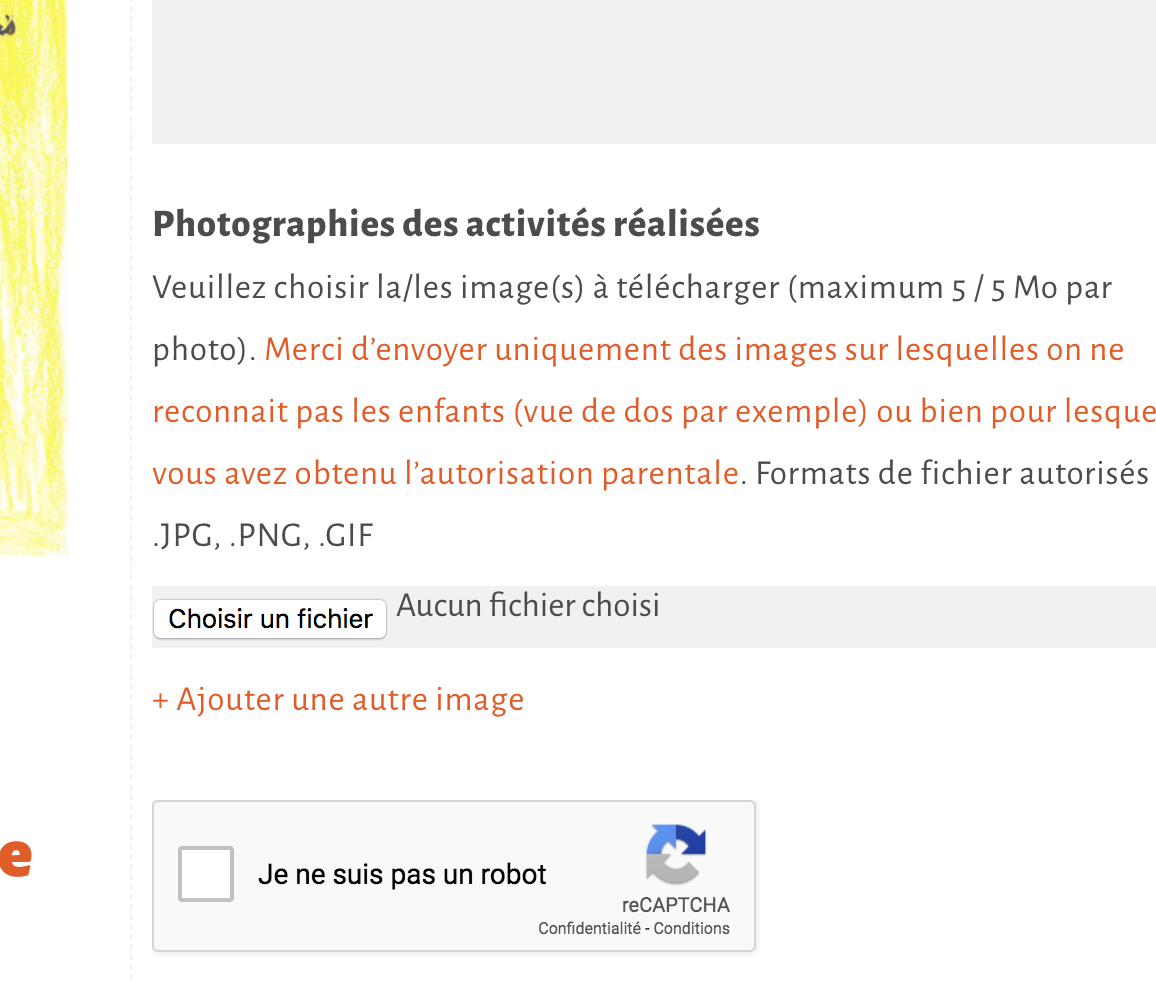The width and height of the screenshot is (1156, 982).
Task: Click the "Aucun fichier choisi" file status text
Action: (x=528, y=606)
